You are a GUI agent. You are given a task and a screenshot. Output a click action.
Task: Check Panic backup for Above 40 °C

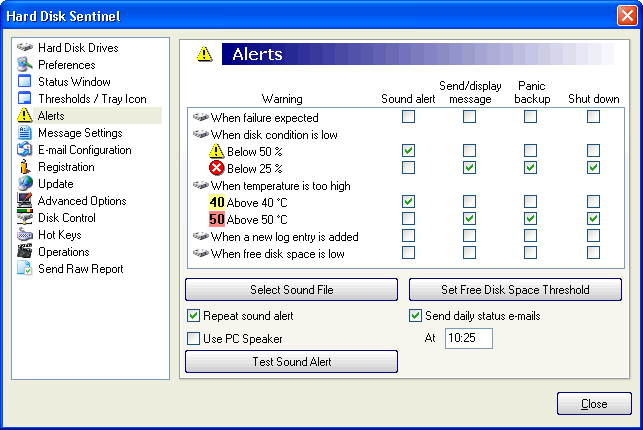coord(530,202)
